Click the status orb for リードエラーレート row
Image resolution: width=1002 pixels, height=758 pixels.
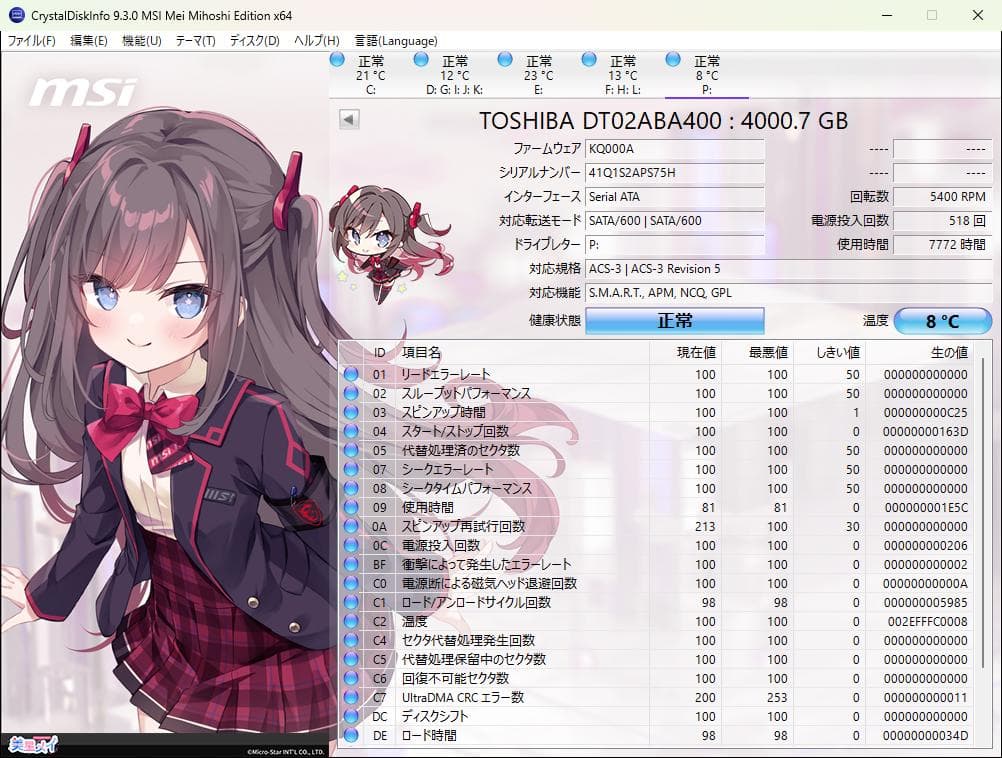350,375
